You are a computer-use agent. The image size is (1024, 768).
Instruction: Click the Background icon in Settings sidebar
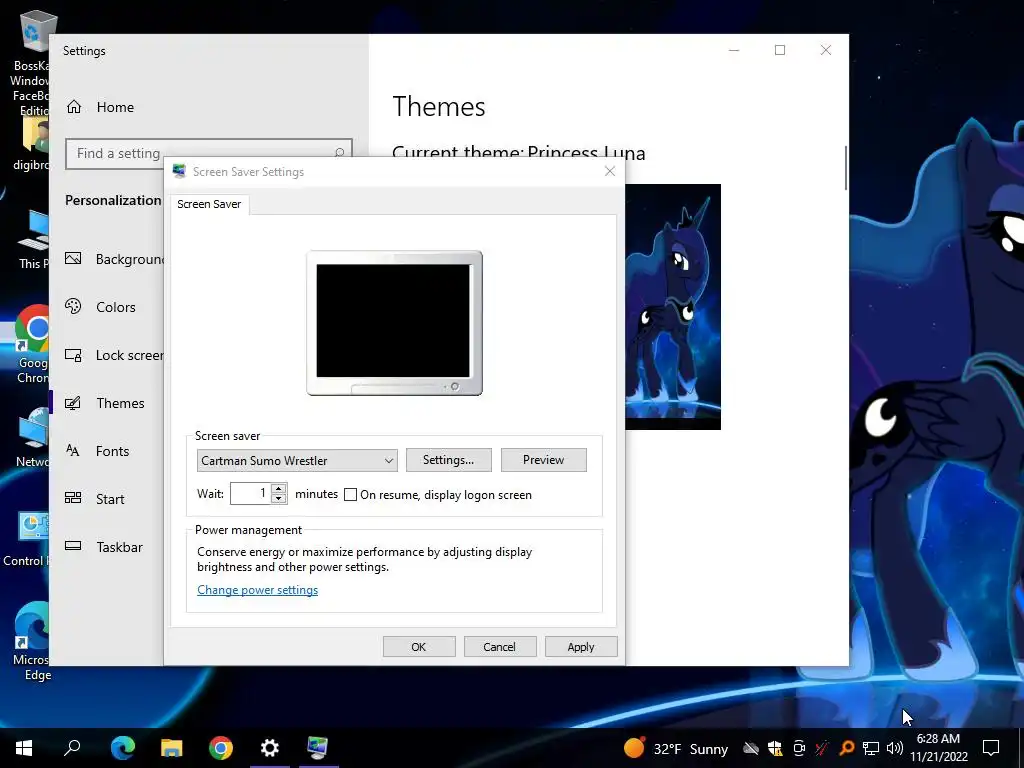coord(73,259)
